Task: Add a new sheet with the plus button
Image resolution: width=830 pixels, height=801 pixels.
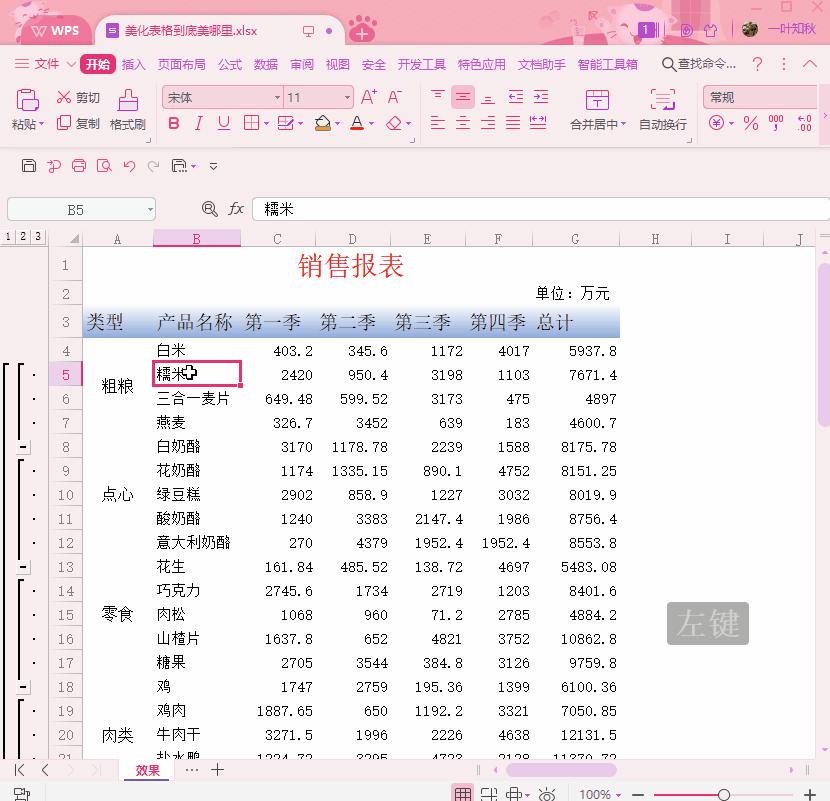Action: [x=218, y=770]
